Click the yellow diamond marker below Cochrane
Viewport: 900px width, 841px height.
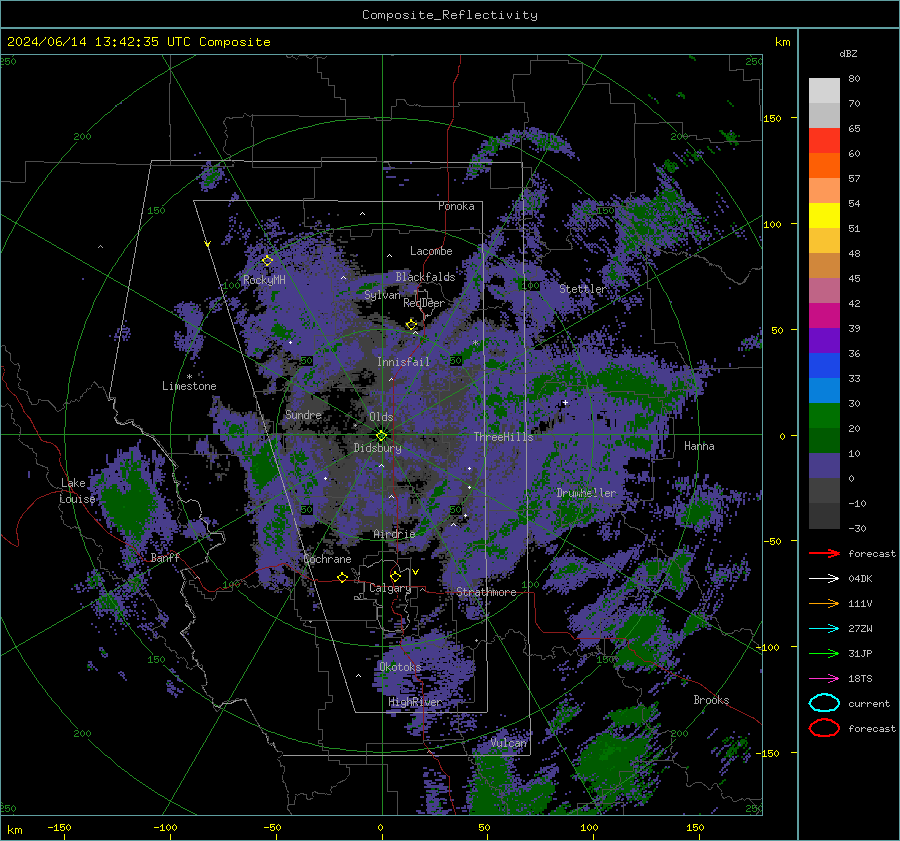click(x=342, y=577)
